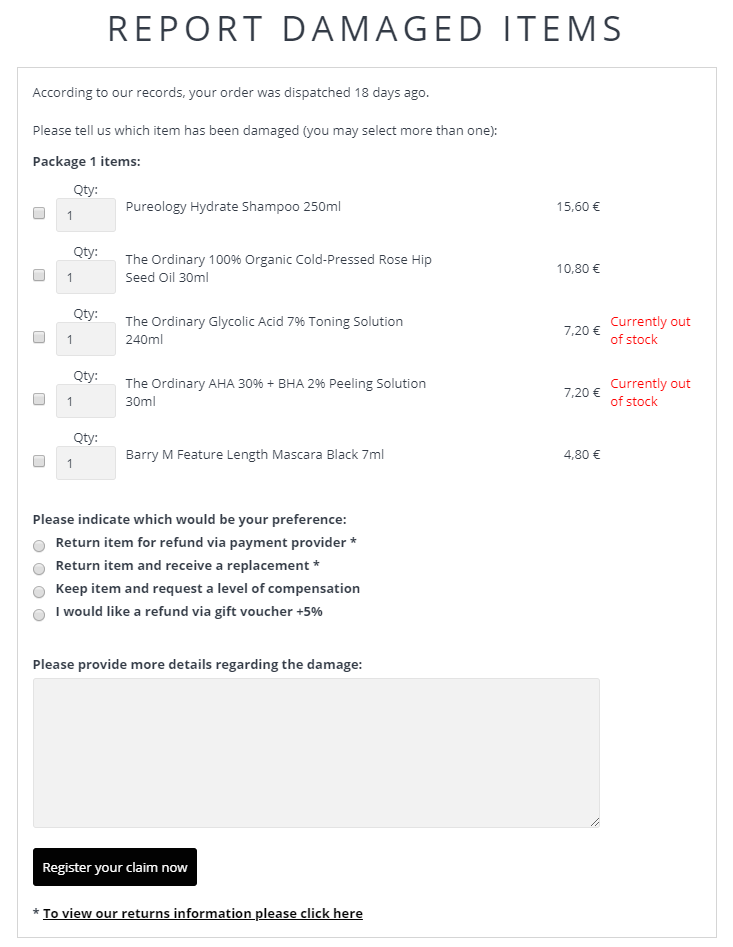
Task: Click the Barry M Feature Length Mascara name
Action: click(254, 455)
